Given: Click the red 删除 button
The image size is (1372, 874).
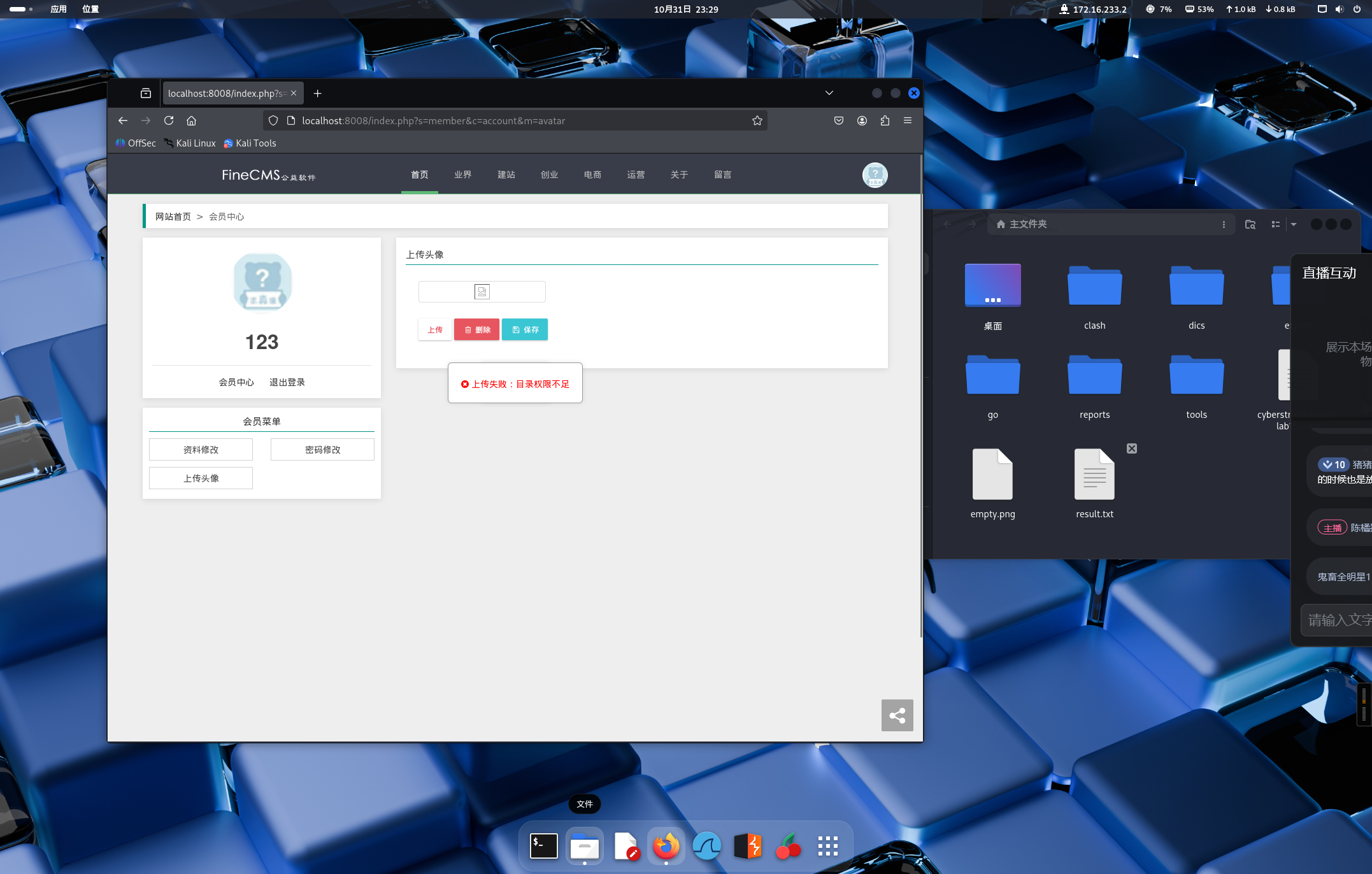Looking at the screenshot, I should point(476,329).
